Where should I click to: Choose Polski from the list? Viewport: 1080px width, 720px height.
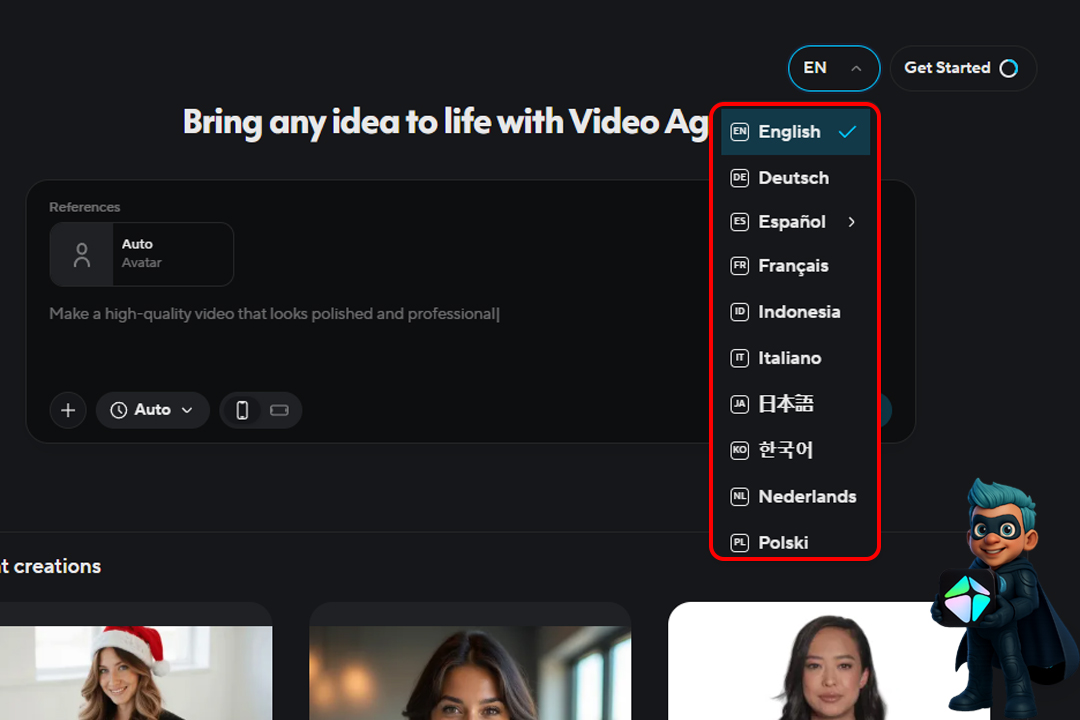783,542
